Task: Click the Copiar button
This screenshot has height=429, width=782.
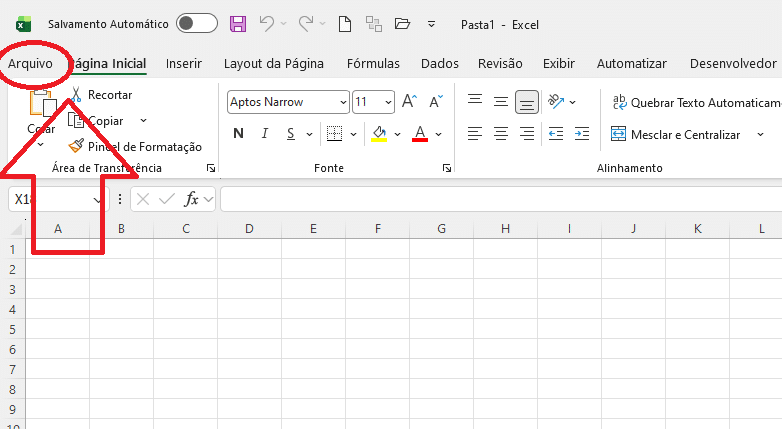Action: pos(96,121)
